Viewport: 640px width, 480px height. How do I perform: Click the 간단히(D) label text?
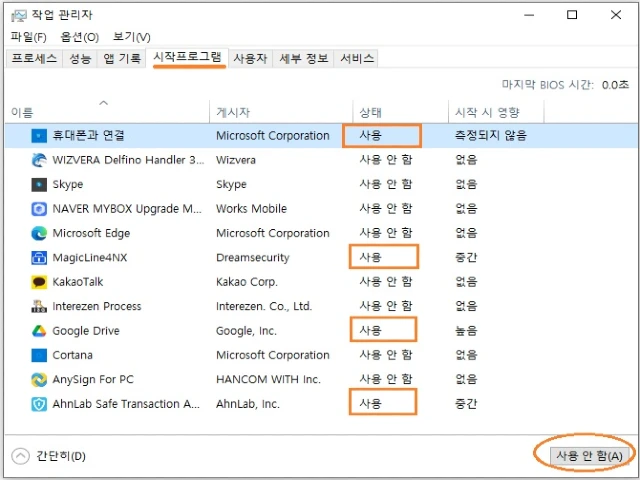61,456
